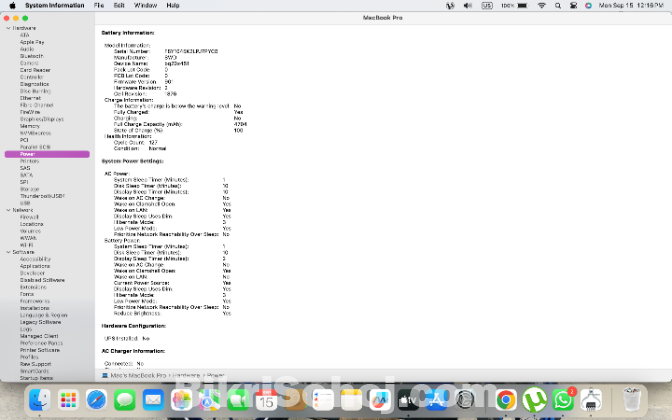This screenshot has width=672, height=420.
Task: Open Reminders from the Dock
Action: click(x=323, y=400)
